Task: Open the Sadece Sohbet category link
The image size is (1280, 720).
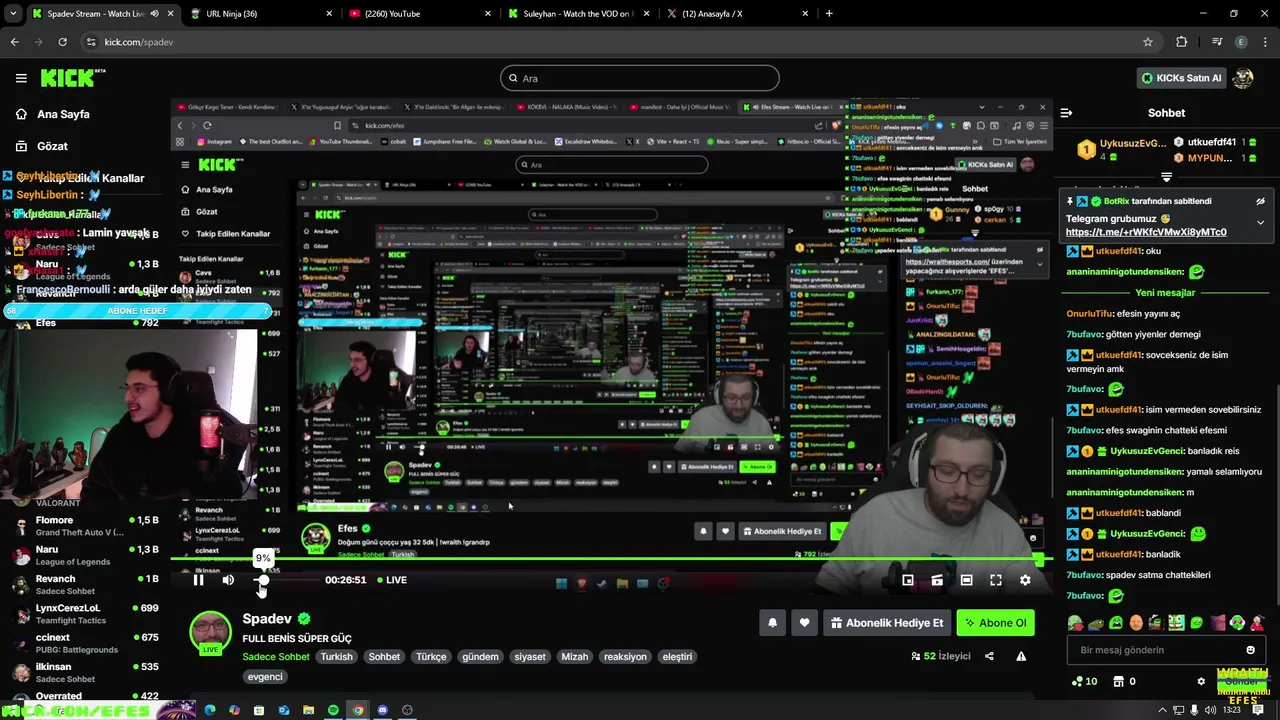Action: click(x=276, y=657)
